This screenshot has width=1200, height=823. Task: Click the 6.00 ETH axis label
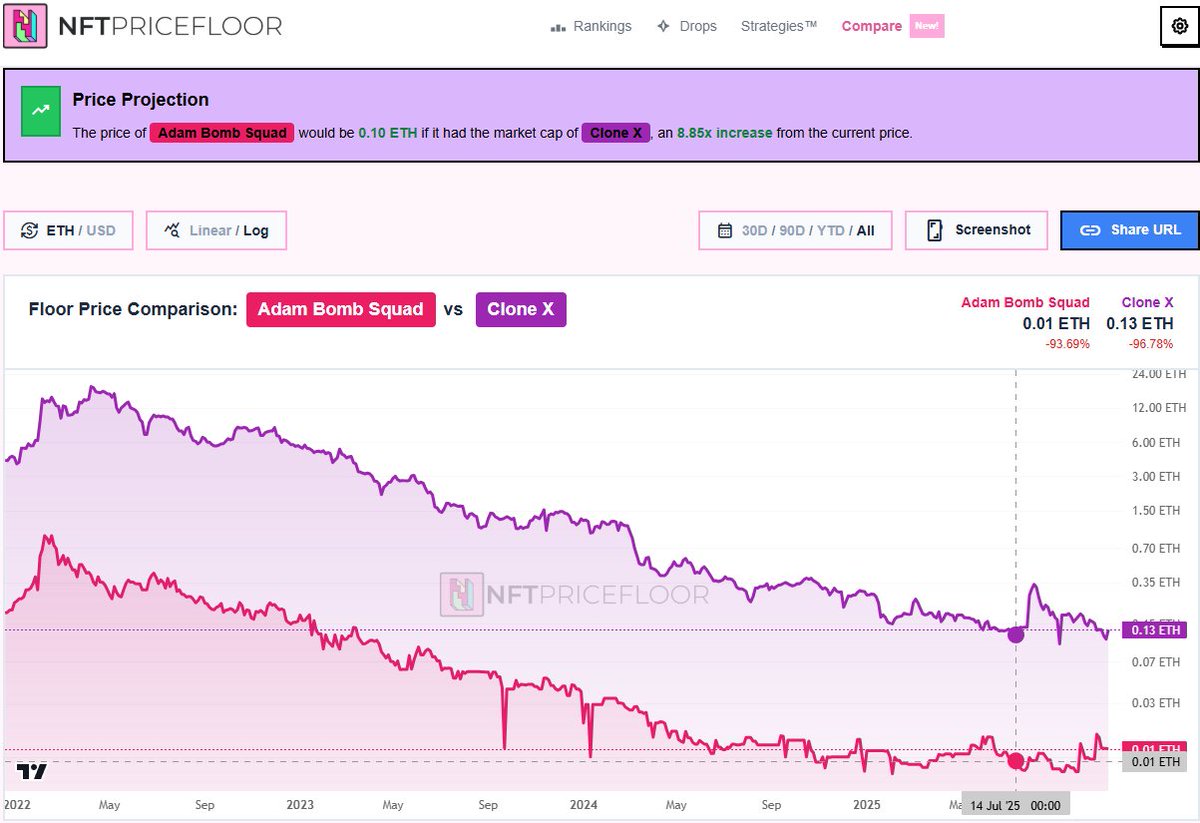tap(1156, 443)
